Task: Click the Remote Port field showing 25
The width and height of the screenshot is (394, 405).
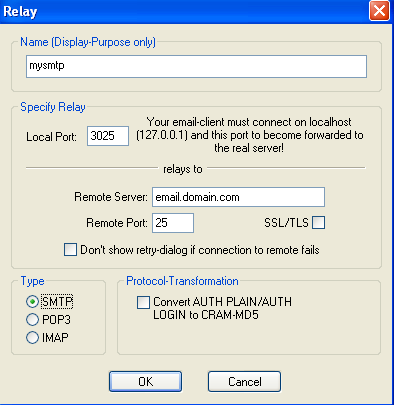Action: (173, 223)
